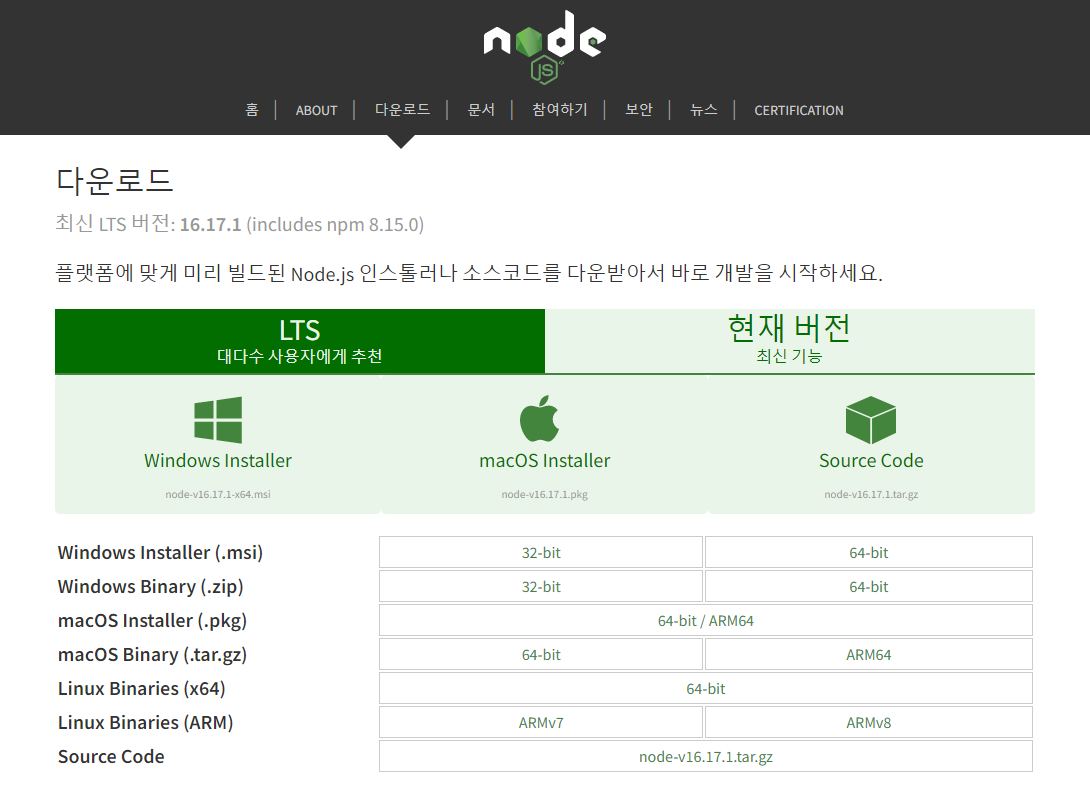
Task: Open the 참여하기 menu item
Action: pyautogui.click(x=560, y=110)
